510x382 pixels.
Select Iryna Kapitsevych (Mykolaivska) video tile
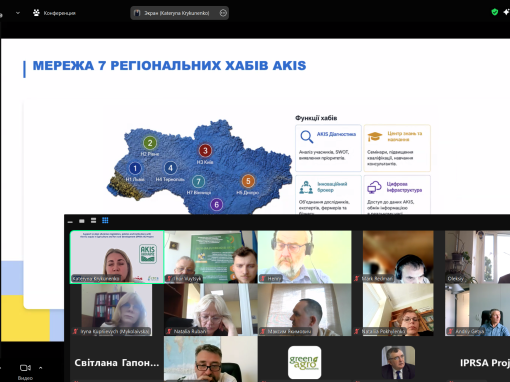pos(117,310)
